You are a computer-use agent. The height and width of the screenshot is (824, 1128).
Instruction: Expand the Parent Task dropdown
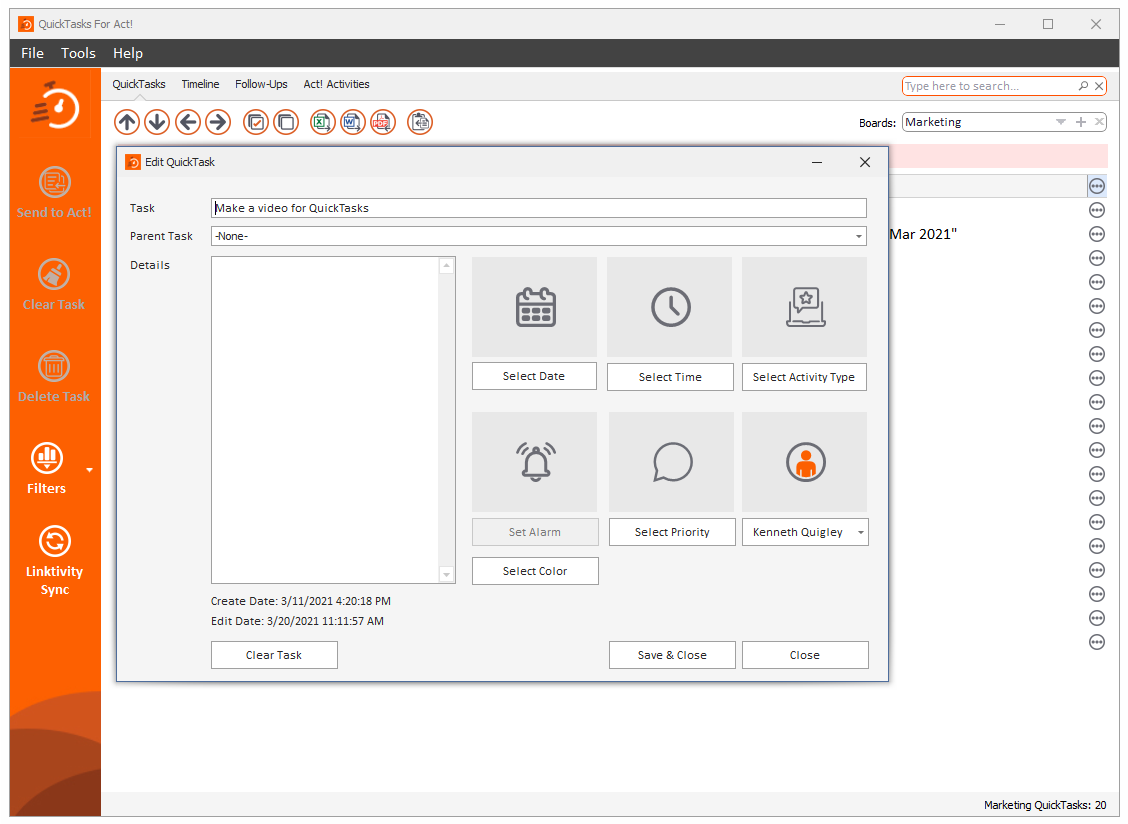[858, 236]
